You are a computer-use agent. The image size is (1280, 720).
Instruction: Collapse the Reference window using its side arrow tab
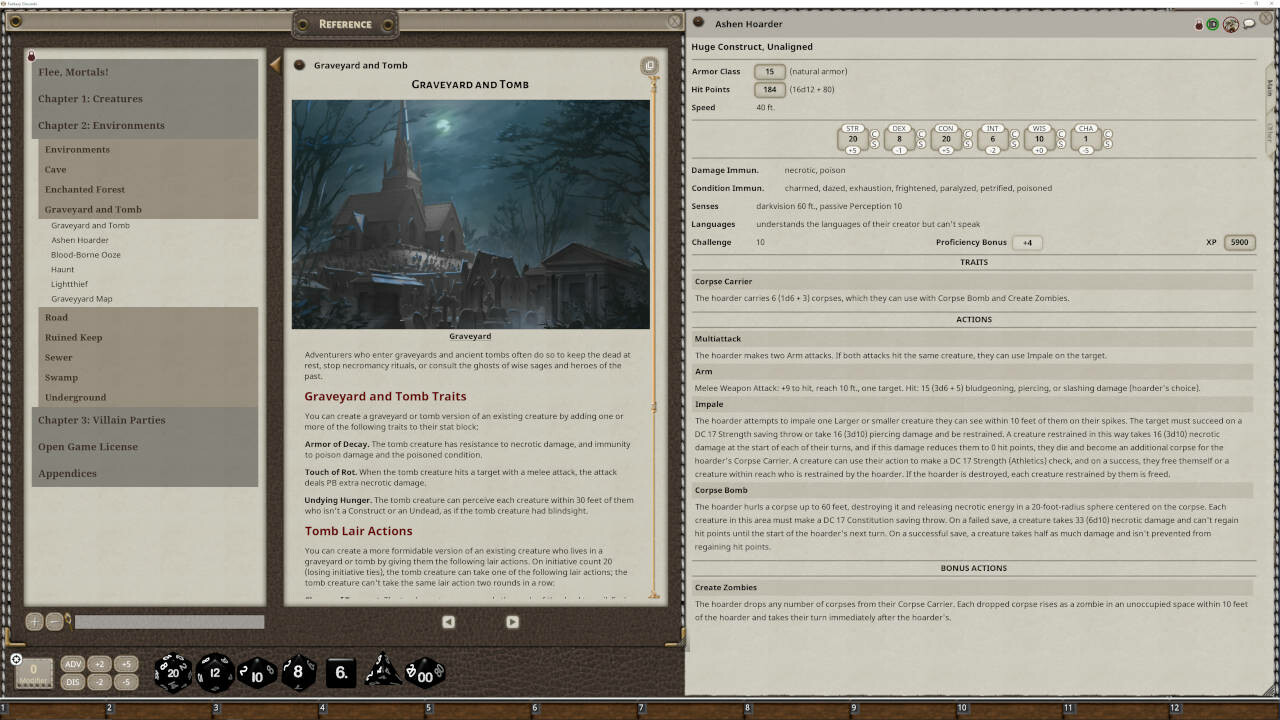274,63
